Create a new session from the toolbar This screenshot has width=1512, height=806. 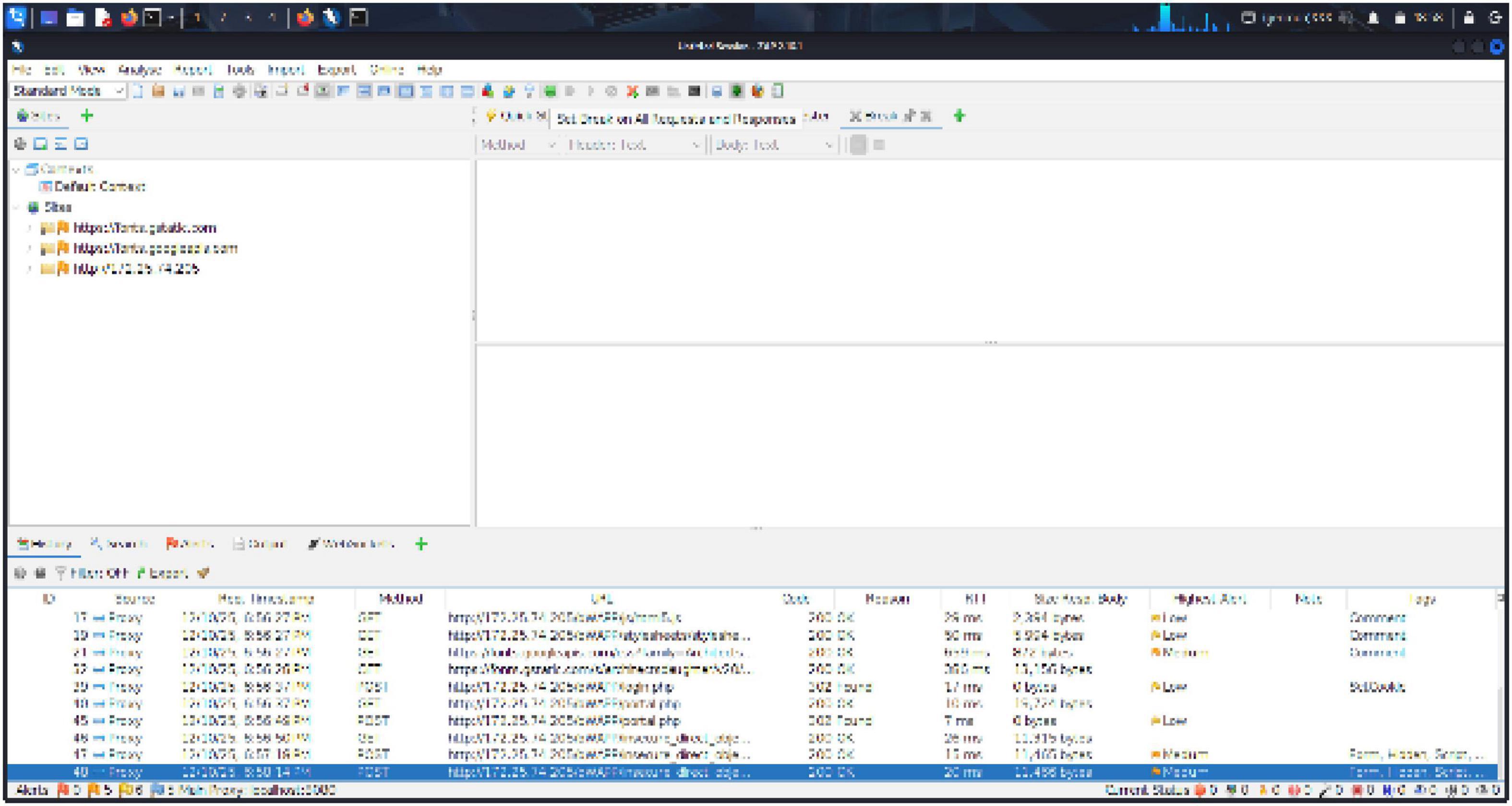click(137, 91)
